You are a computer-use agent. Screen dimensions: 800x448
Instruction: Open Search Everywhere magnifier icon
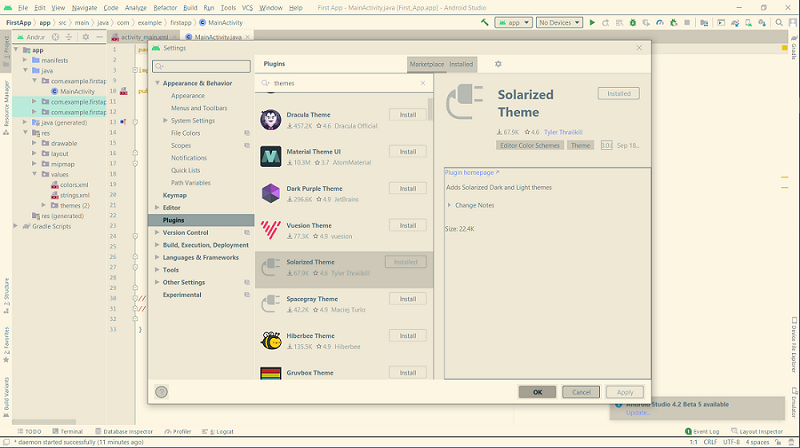click(779, 22)
